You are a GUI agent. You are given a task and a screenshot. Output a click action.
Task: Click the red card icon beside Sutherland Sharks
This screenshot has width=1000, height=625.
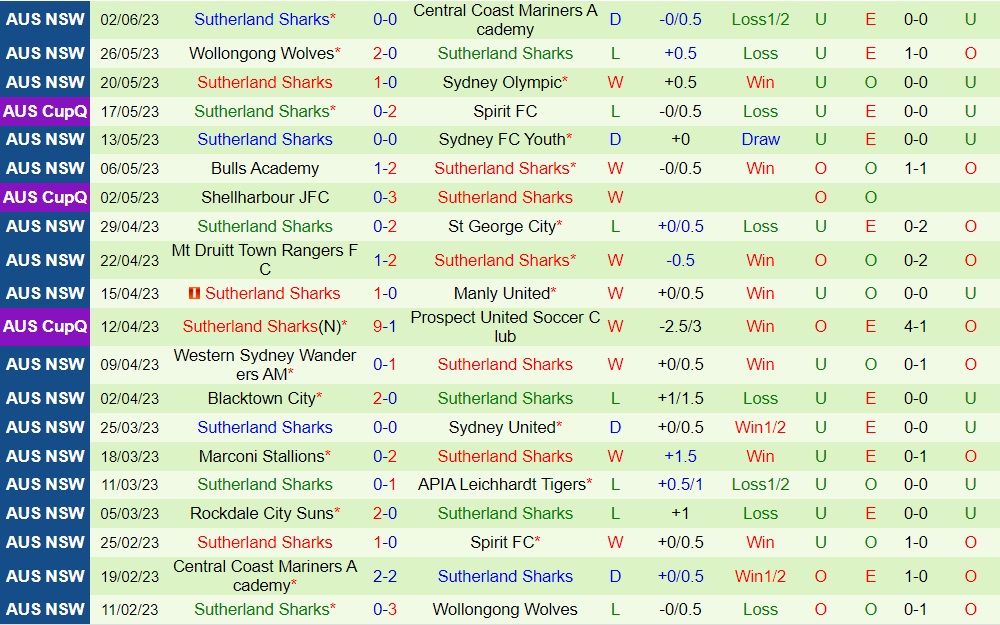194,293
